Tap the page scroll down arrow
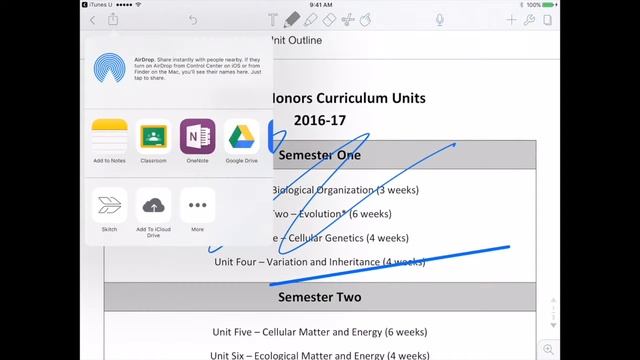The width and height of the screenshot is (640, 360). coord(553,325)
